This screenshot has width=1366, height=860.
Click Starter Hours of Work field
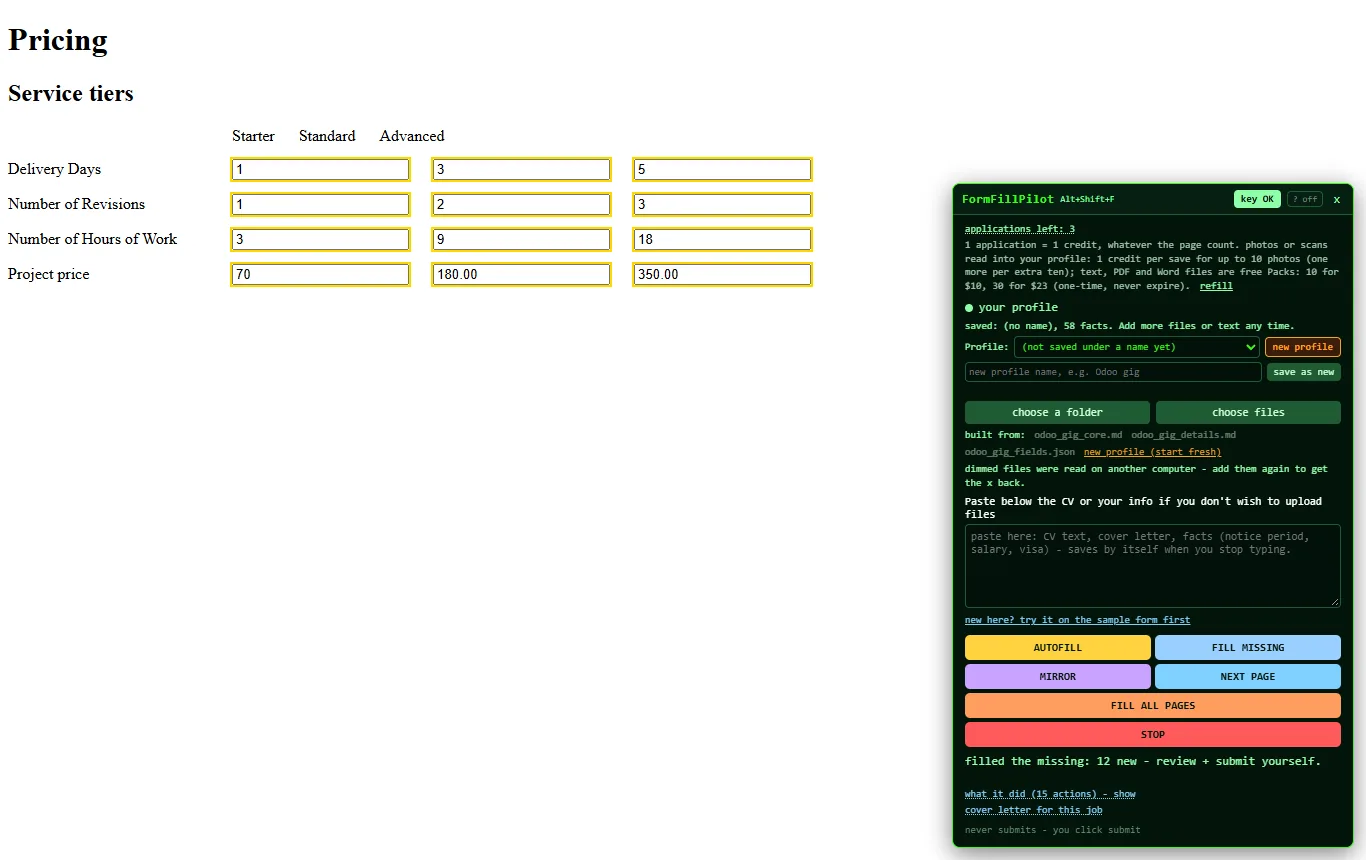coord(320,240)
